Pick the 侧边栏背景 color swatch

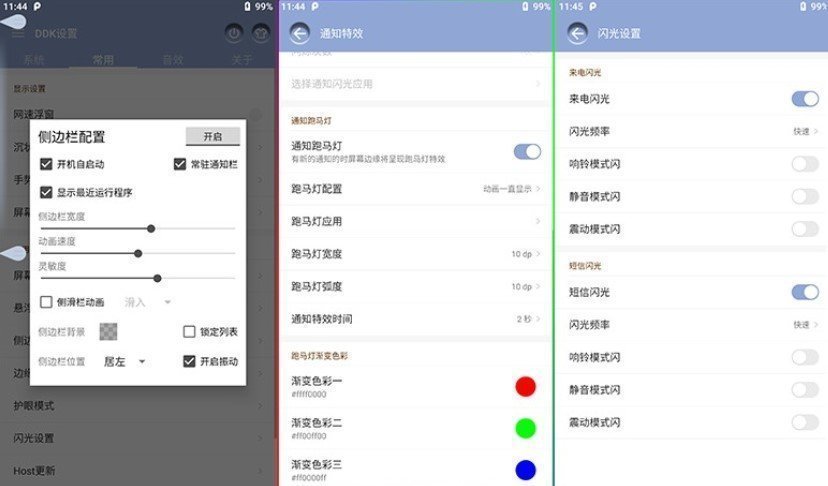[x=108, y=332]
